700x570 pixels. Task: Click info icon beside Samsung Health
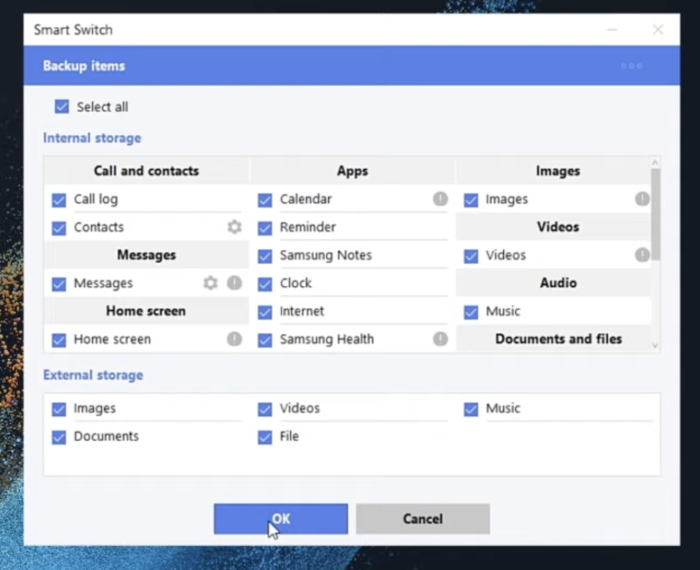tap(440, 339)
